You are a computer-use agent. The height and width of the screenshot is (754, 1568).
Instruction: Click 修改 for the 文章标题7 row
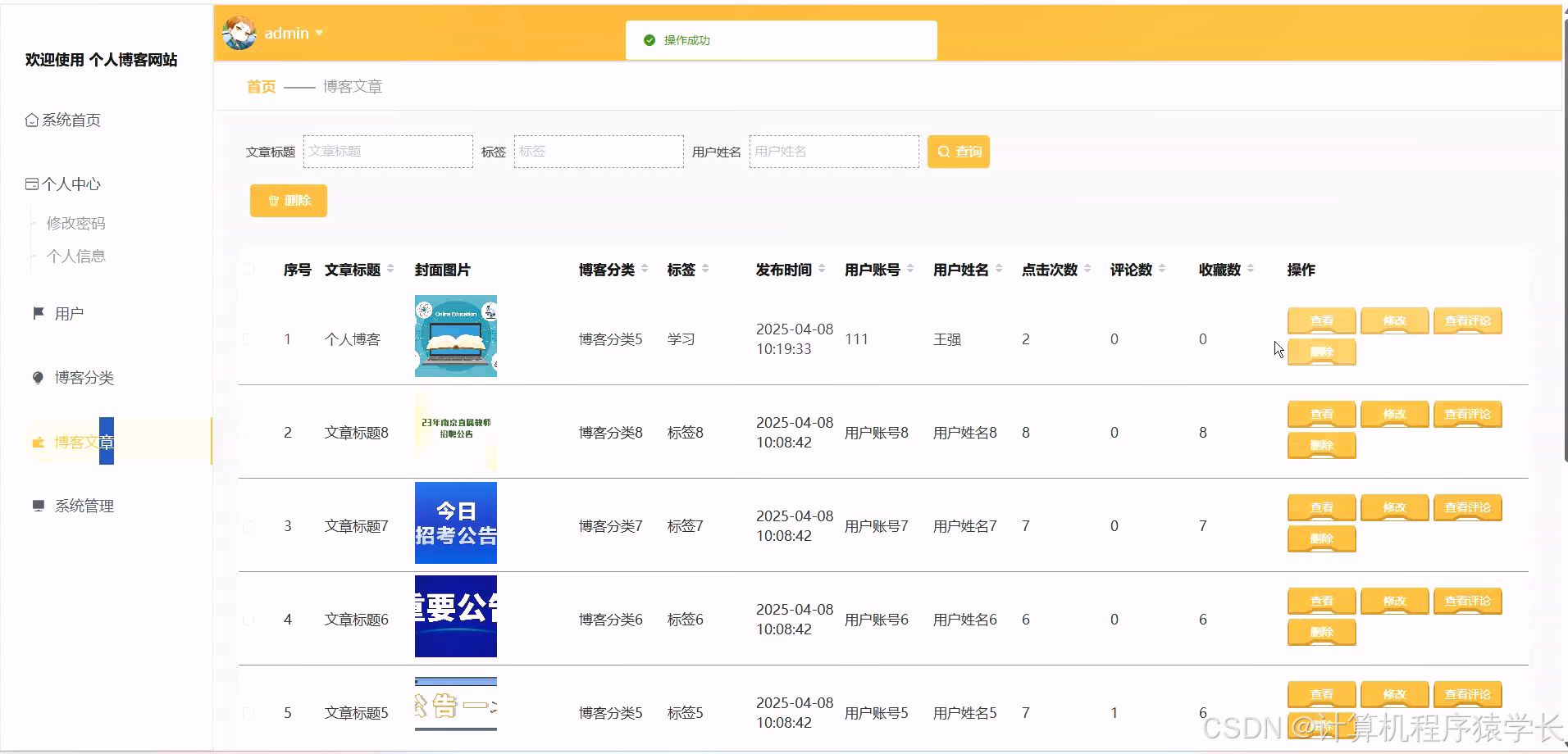[1395, 507]
